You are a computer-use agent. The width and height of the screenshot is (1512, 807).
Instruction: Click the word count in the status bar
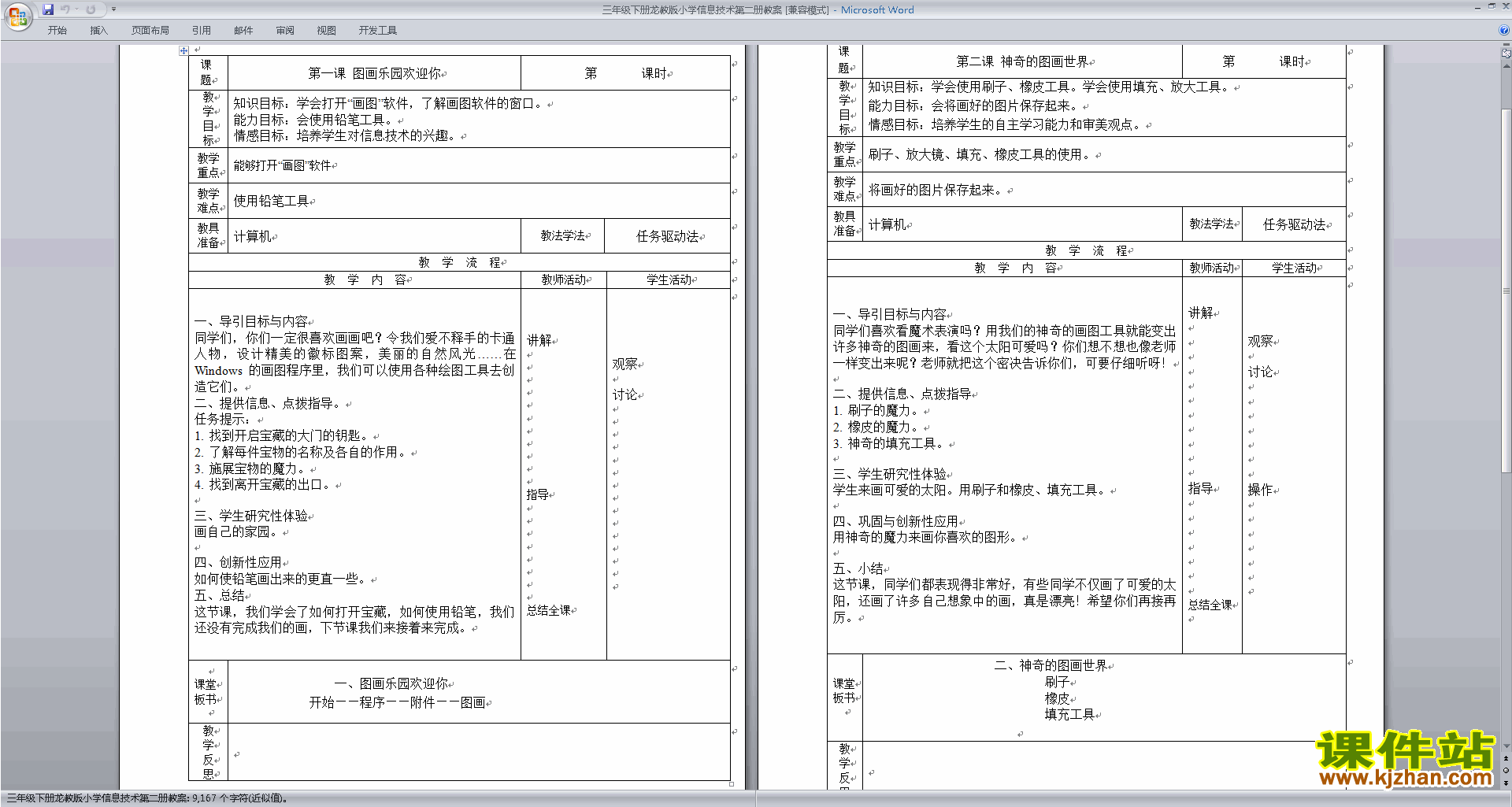pos(147,798)
